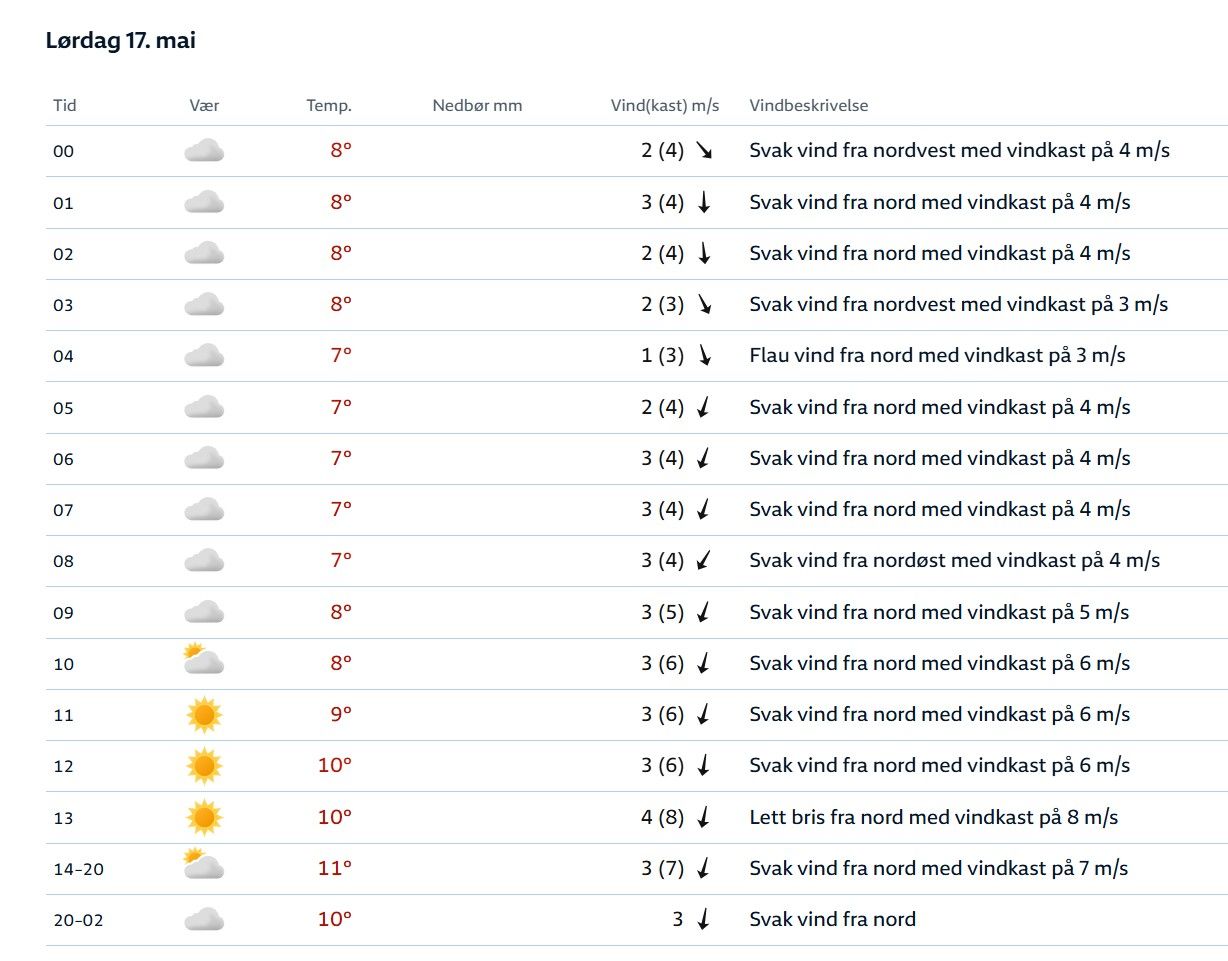
Task: Click the Flau vind fra nord description
Action: click(x=937, y=355)
